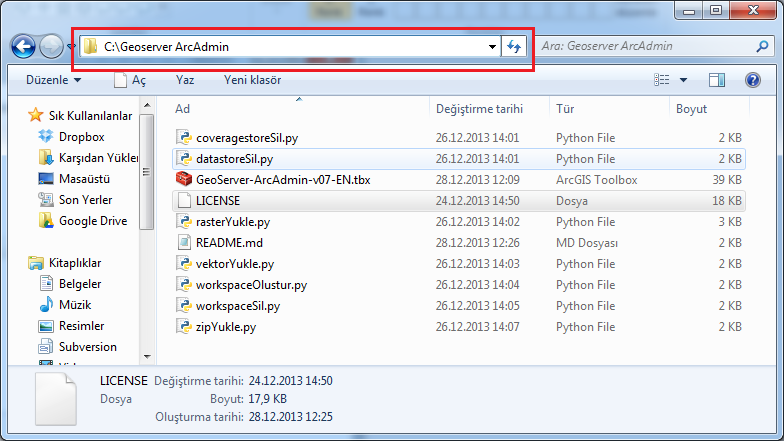Click the Refresh button beside address bar
This screenshot has height=441, width=784.
tap(514, 46)
